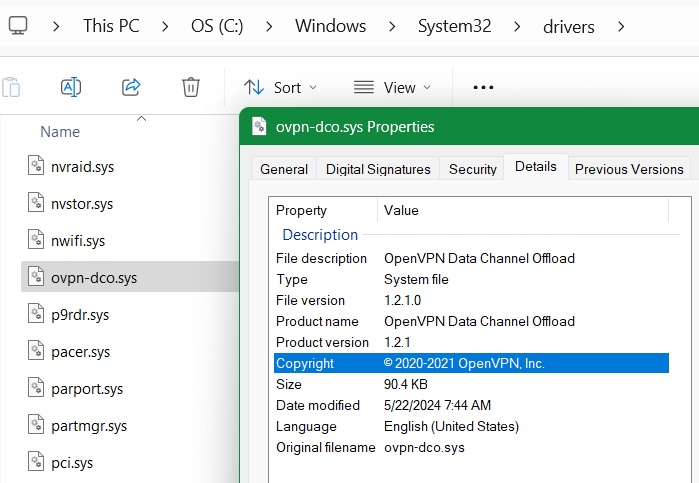The image size is (699, 483).
Task: Select the pci.sys file name
Action: click(x=72, y=462)
